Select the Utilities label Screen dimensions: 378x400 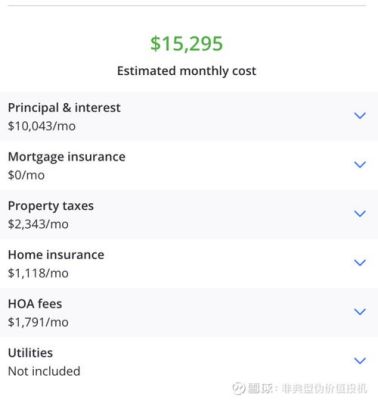(x=30, y=353)
